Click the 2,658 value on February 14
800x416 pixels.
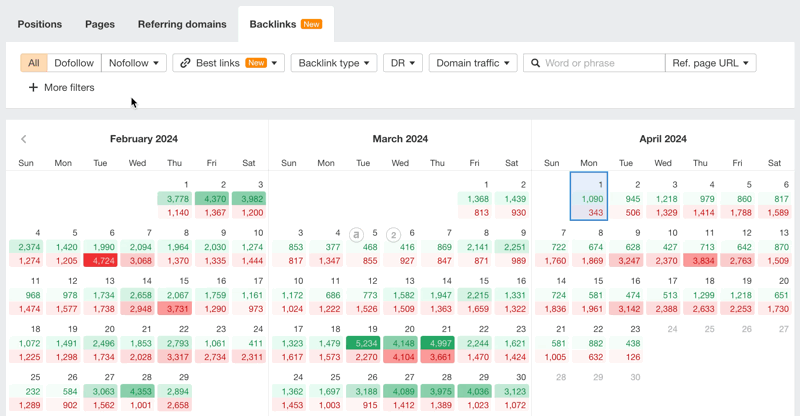coord(138,295)
